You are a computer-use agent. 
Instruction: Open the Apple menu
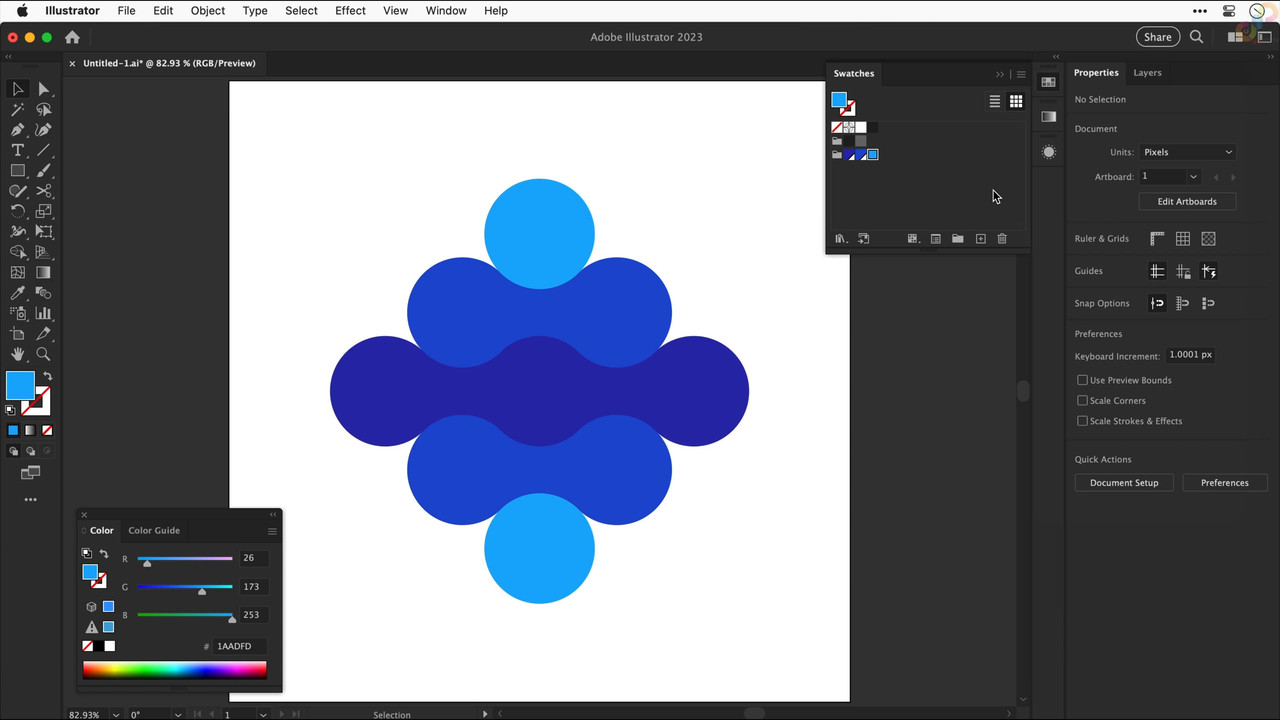[x=22, y=10]
